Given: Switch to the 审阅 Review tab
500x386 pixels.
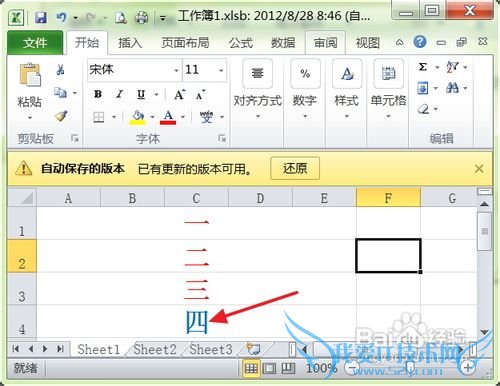Looking at the screenshot, I should (x=325, y=43).
